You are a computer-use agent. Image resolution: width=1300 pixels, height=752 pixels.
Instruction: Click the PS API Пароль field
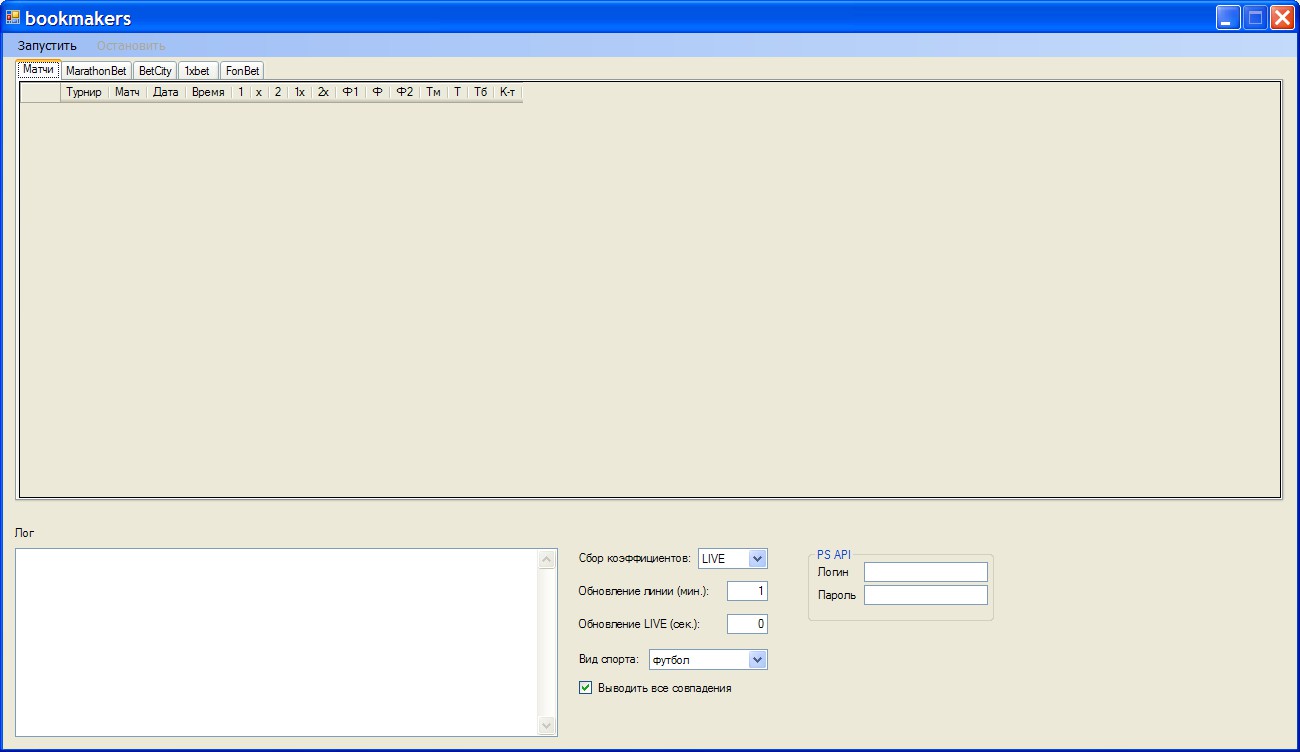[926, 595]
